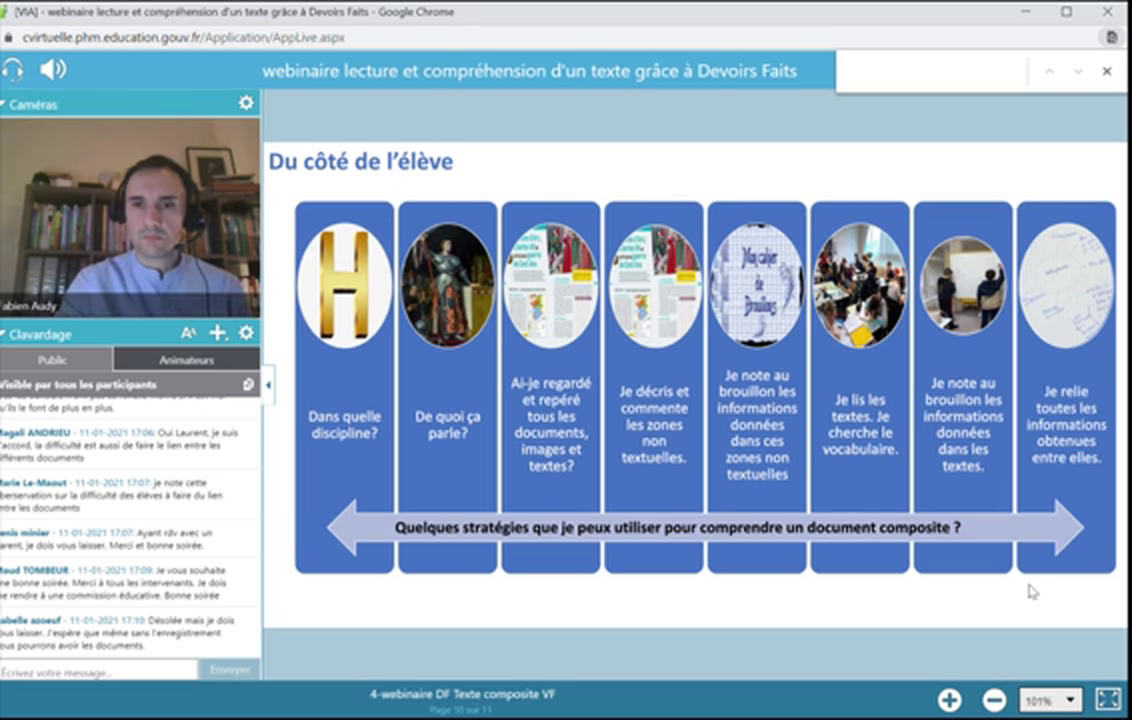Click the Envoyer button
This screenshot has width=1132, height=720.
(231, 670)
